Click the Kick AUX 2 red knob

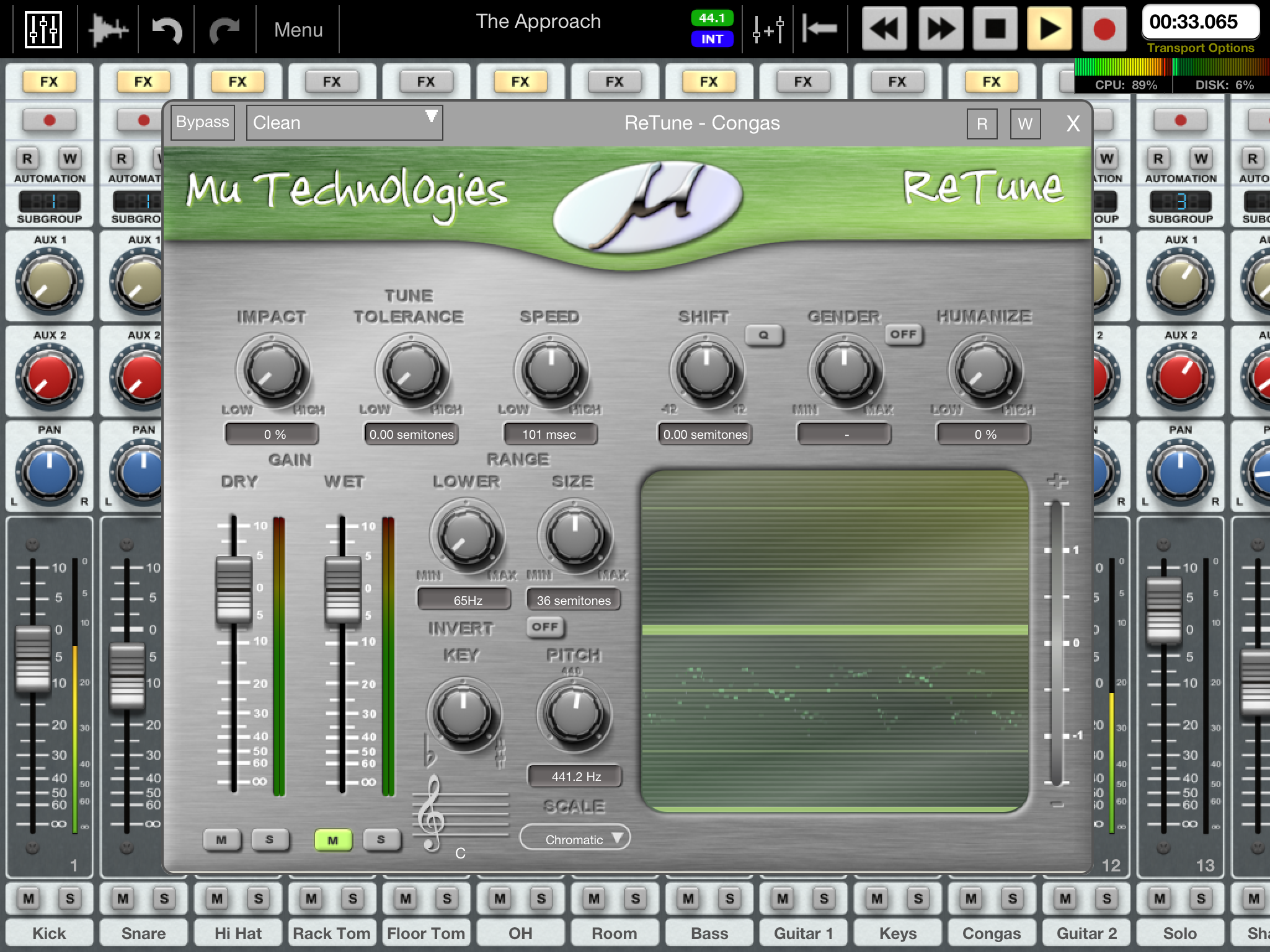pos(49,377)
